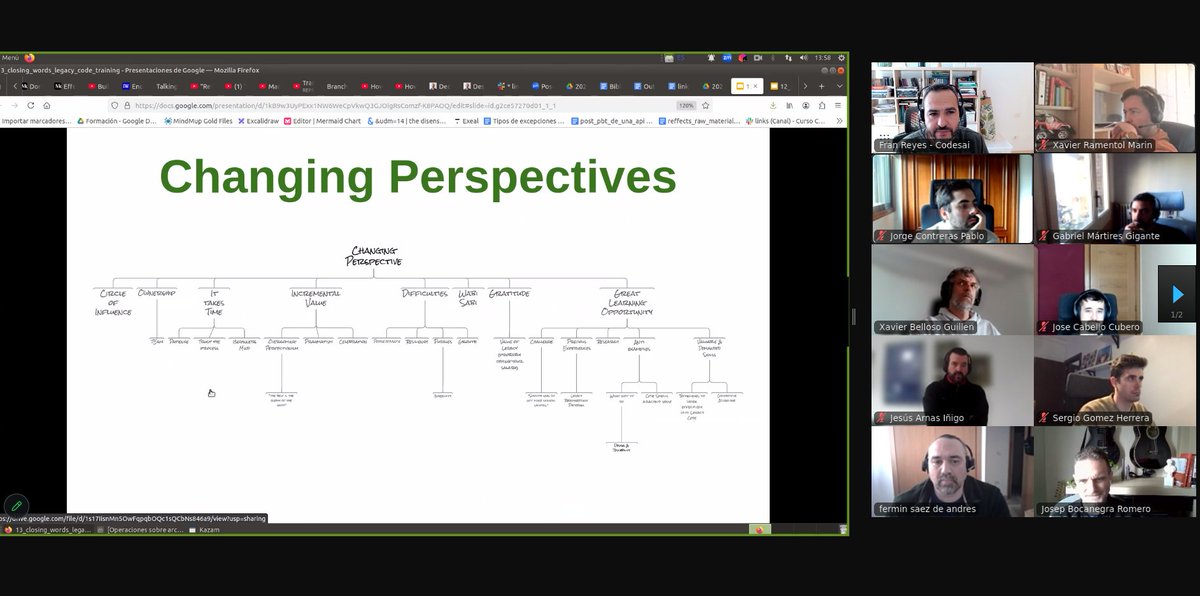Image resolution: width=1200 pixels, height=596 pixels.
Task: Click the 'Changing Perspectives' slide title
Action: click(x=418, y=177)
